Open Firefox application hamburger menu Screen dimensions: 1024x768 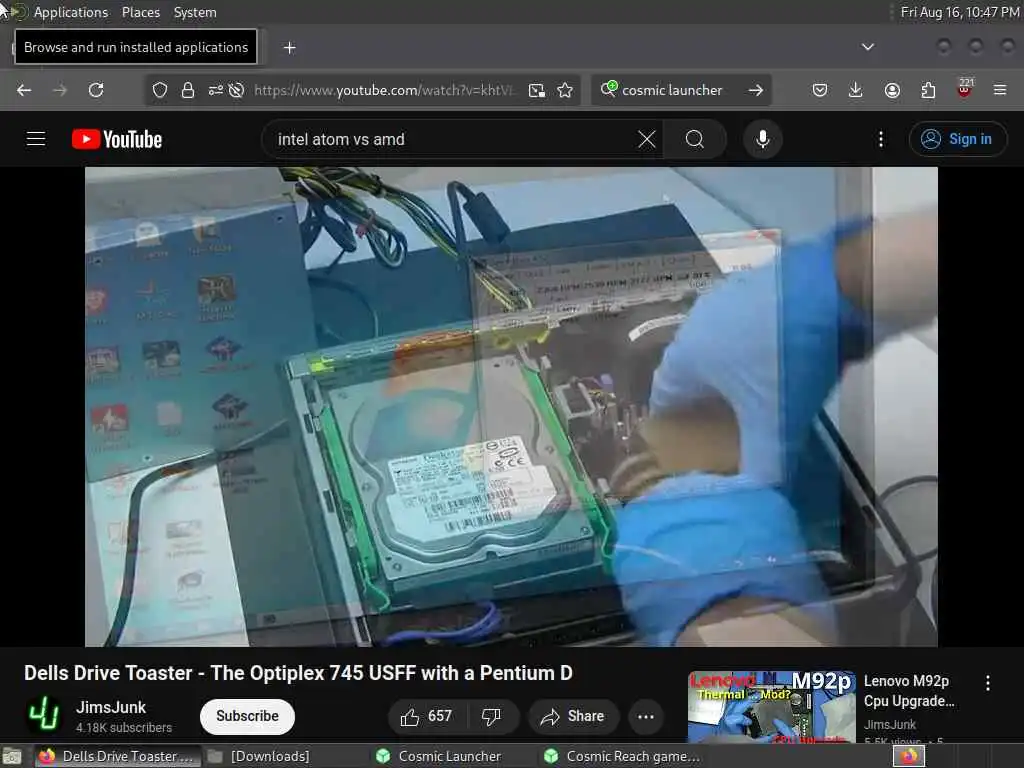[1000, 90]
